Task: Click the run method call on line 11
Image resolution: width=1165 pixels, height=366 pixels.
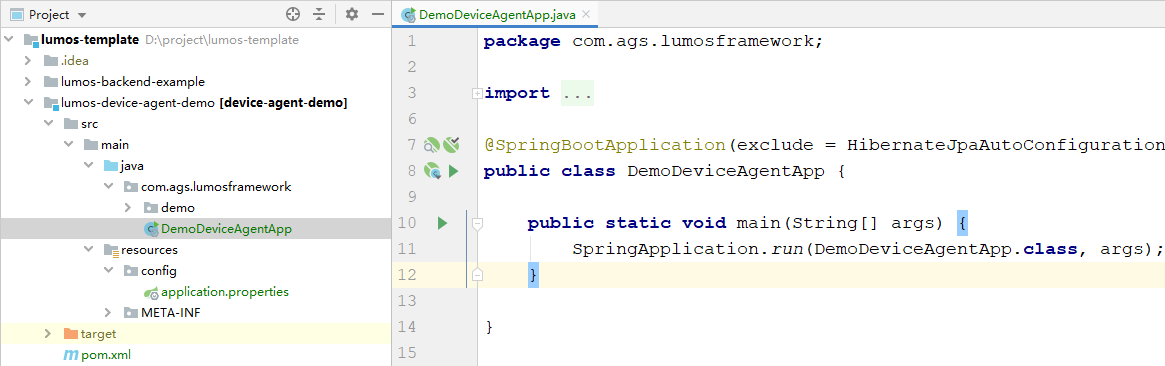Action: [x=787, y=249]
